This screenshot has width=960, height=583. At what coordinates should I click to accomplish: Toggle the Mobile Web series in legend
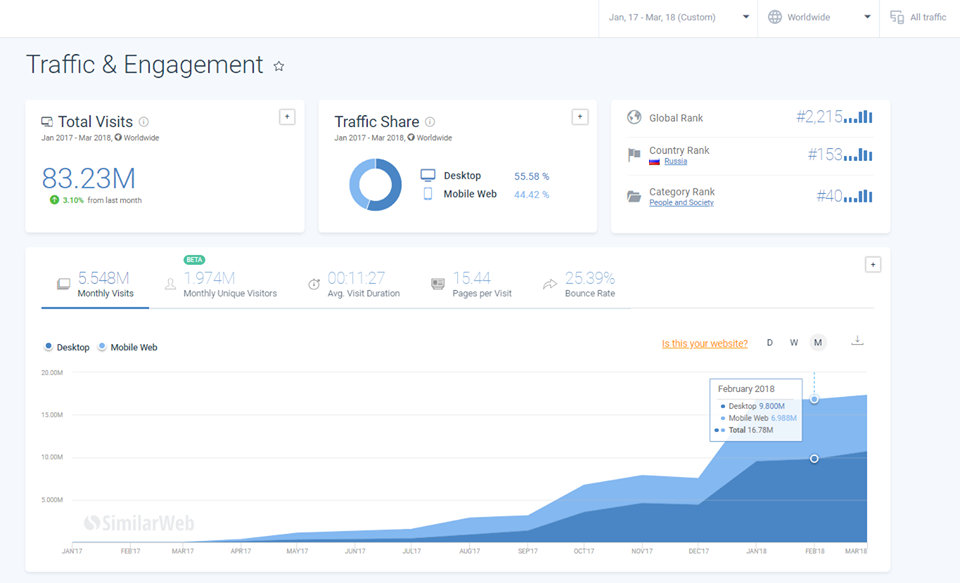[x=128, y=347]
